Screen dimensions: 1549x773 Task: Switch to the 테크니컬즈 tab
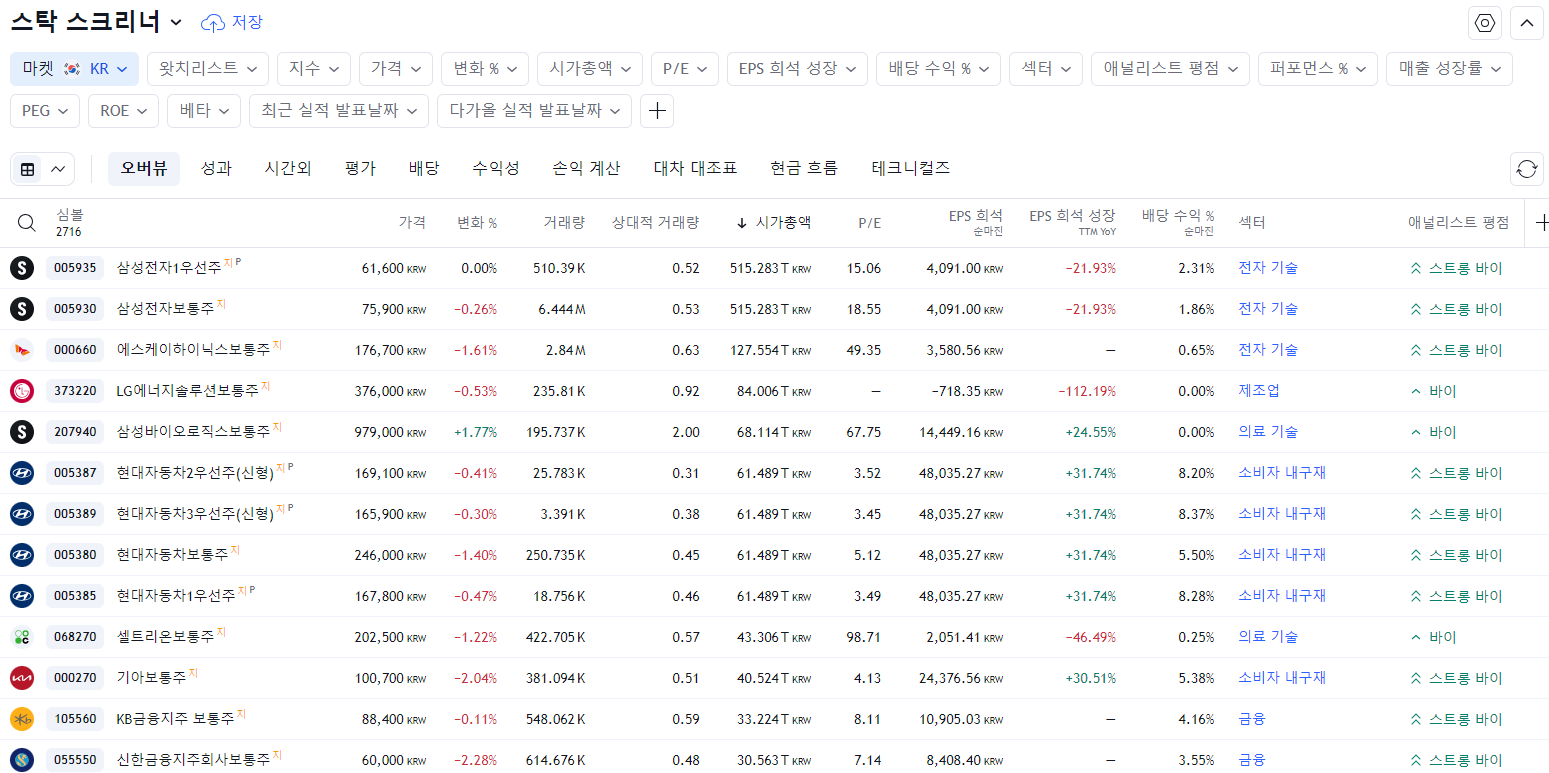pyautogui.click(x=911, y=169)
